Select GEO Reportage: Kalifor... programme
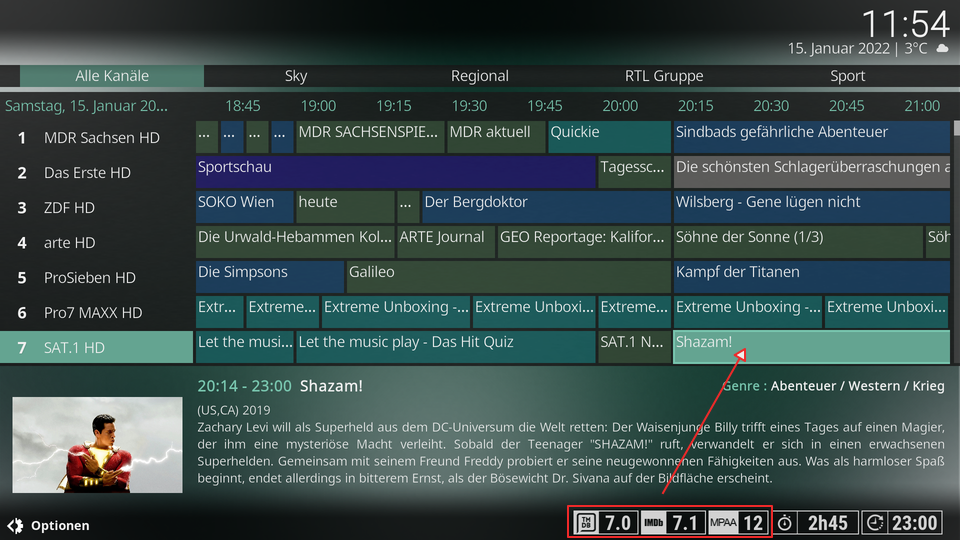960x540 pixels. (584, 242)
